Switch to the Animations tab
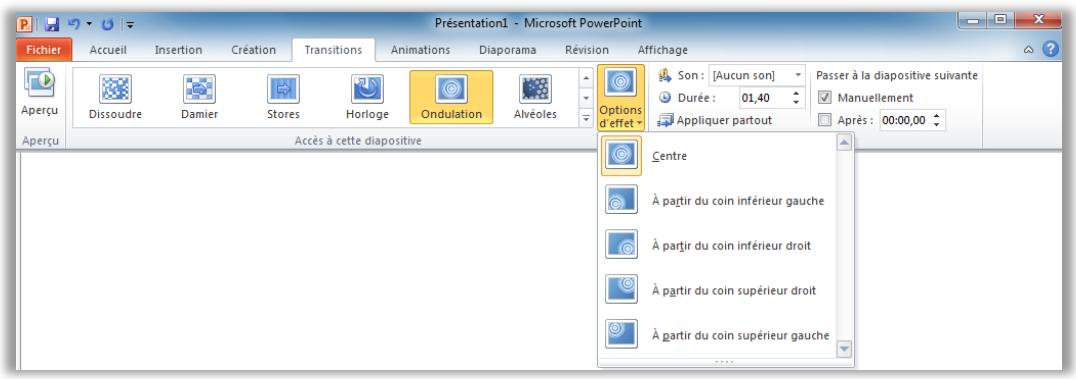The width and height of the screenshot is (1076, 379). [421, 49]
